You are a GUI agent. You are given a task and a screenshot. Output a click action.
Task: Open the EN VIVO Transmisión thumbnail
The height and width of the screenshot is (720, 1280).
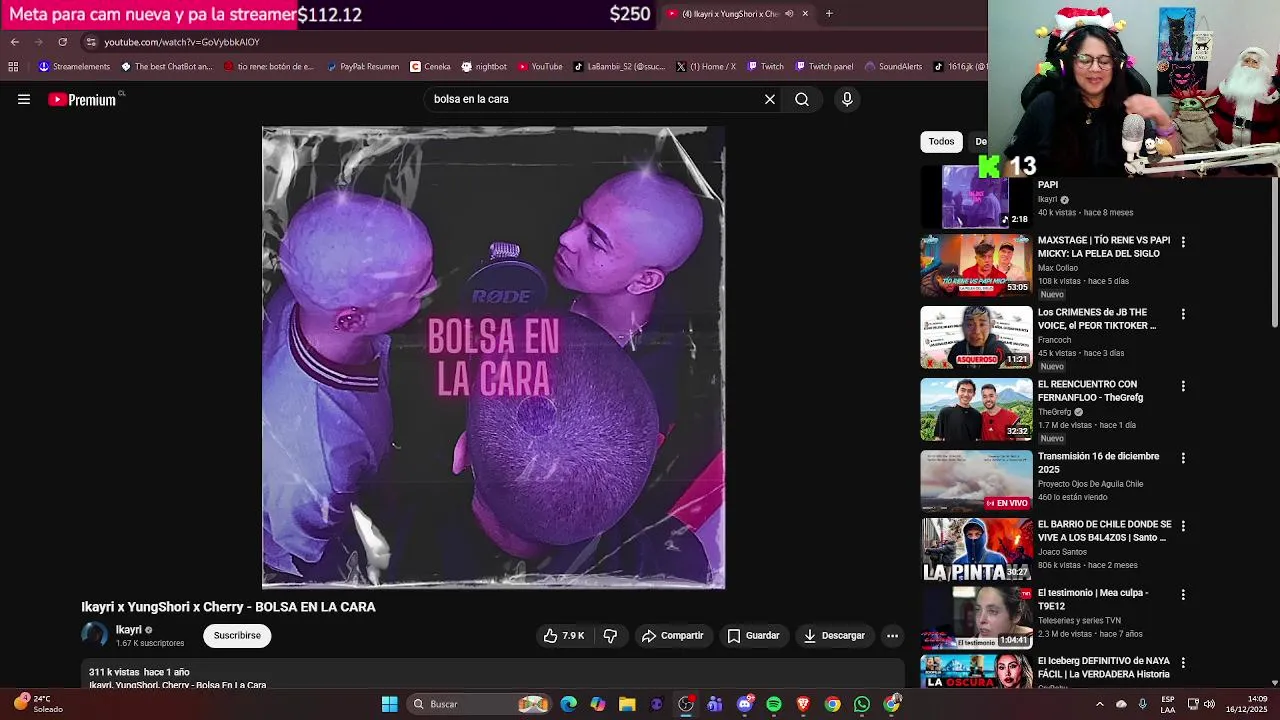click(x=976, y=481)
